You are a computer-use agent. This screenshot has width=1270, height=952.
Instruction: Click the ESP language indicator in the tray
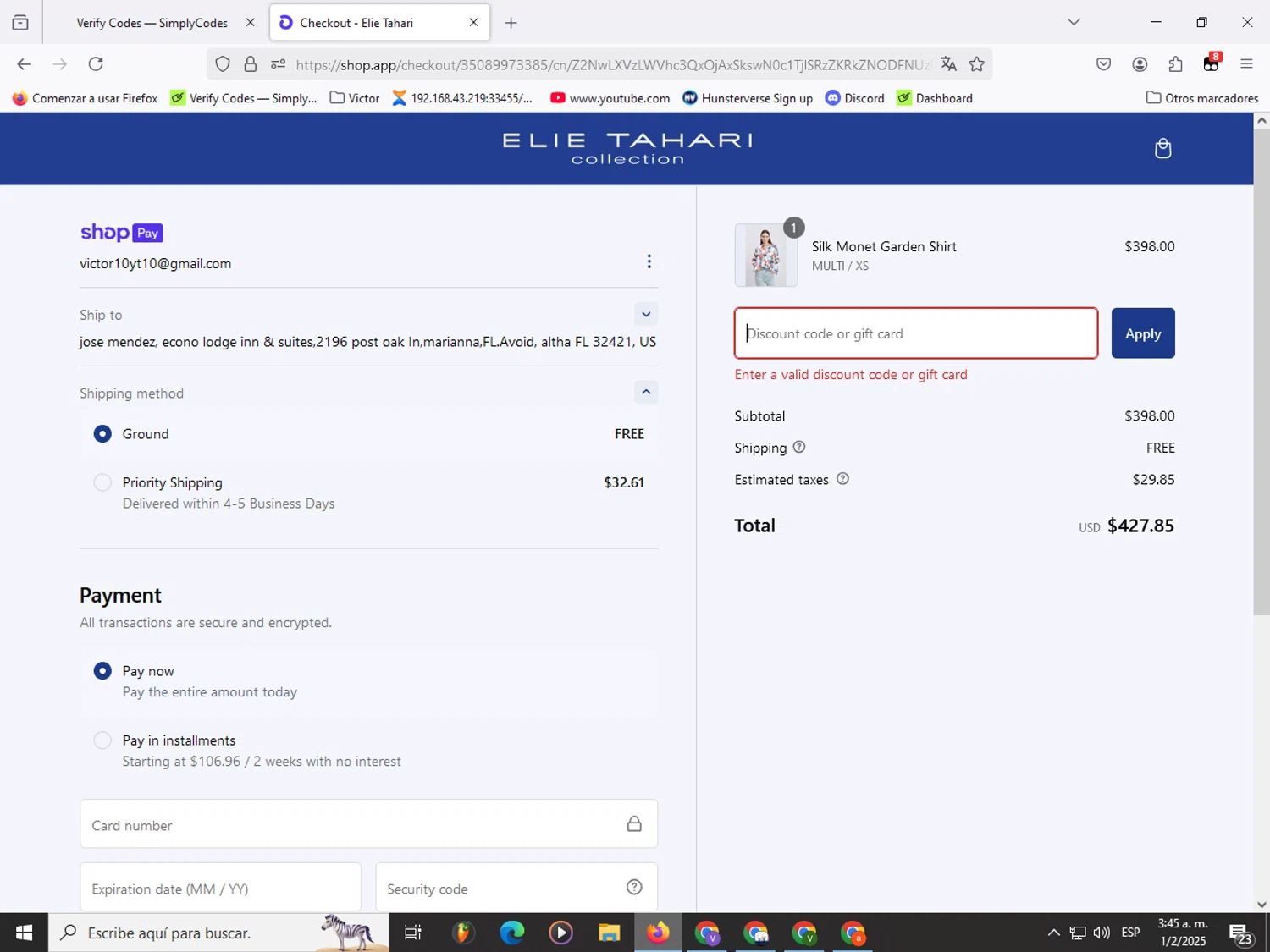pyautogui.click(x=1130, y=933)
